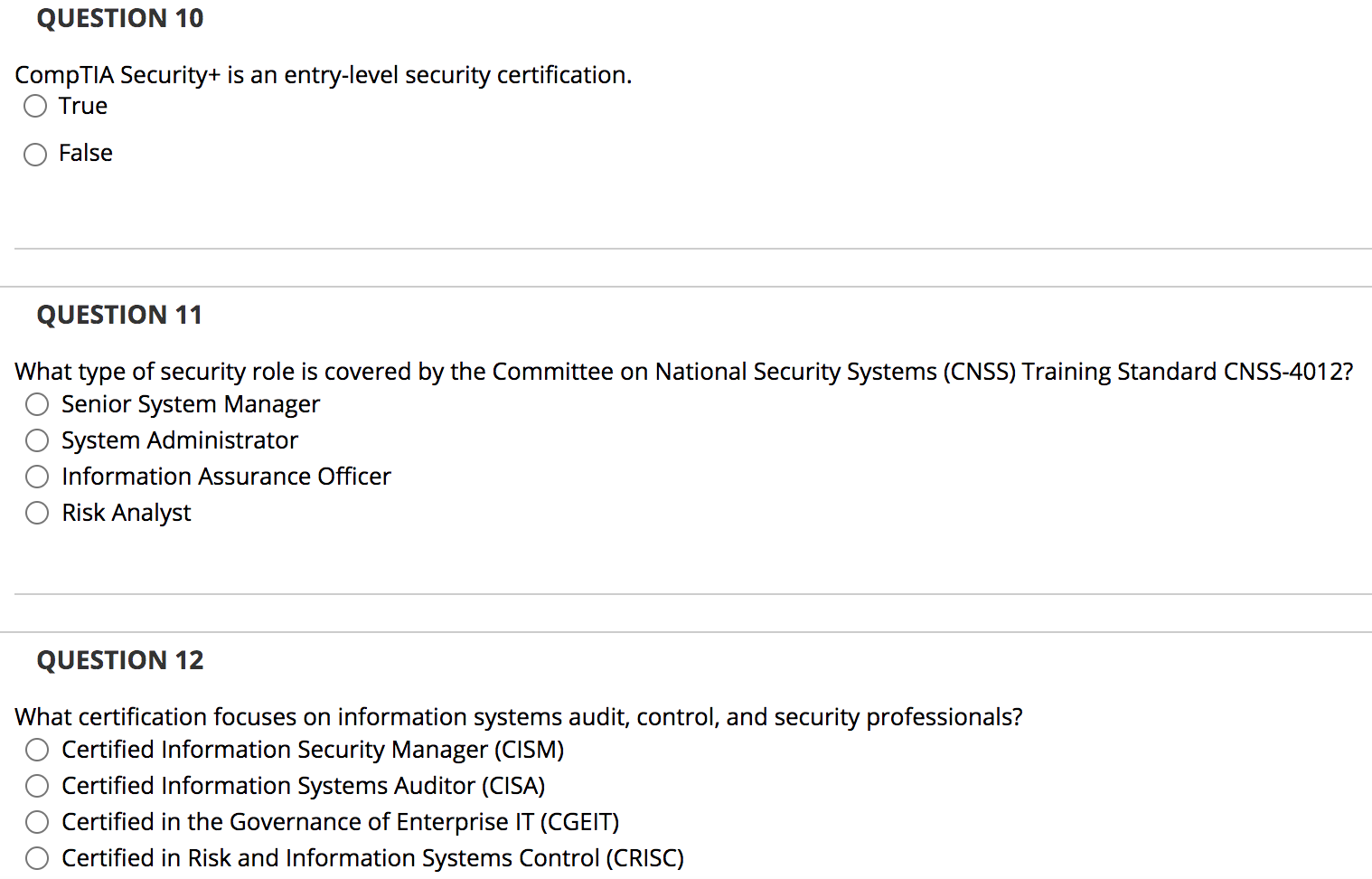Screen dimensions: 1372x879
Task: Click the QUESTION 12 heading
Action: point(120,660)
